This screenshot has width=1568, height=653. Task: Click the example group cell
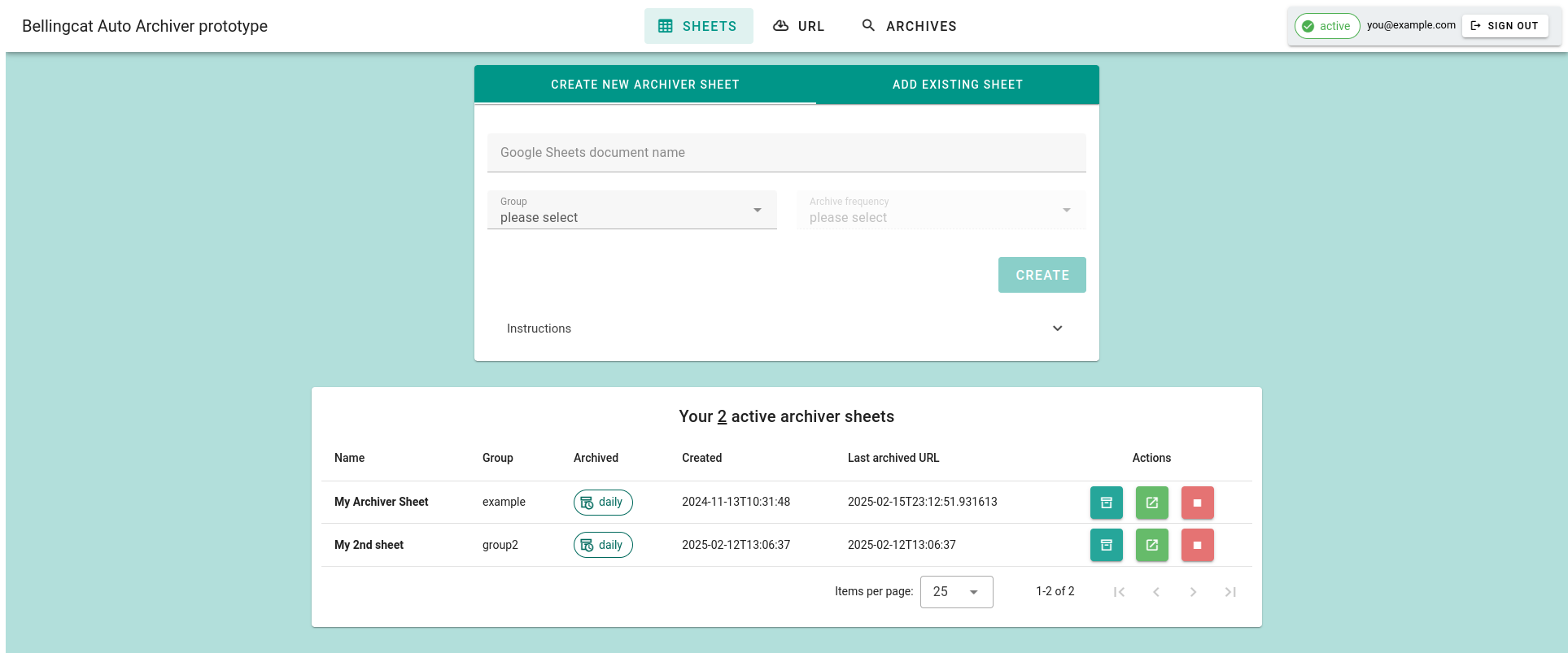click(504, 502)
